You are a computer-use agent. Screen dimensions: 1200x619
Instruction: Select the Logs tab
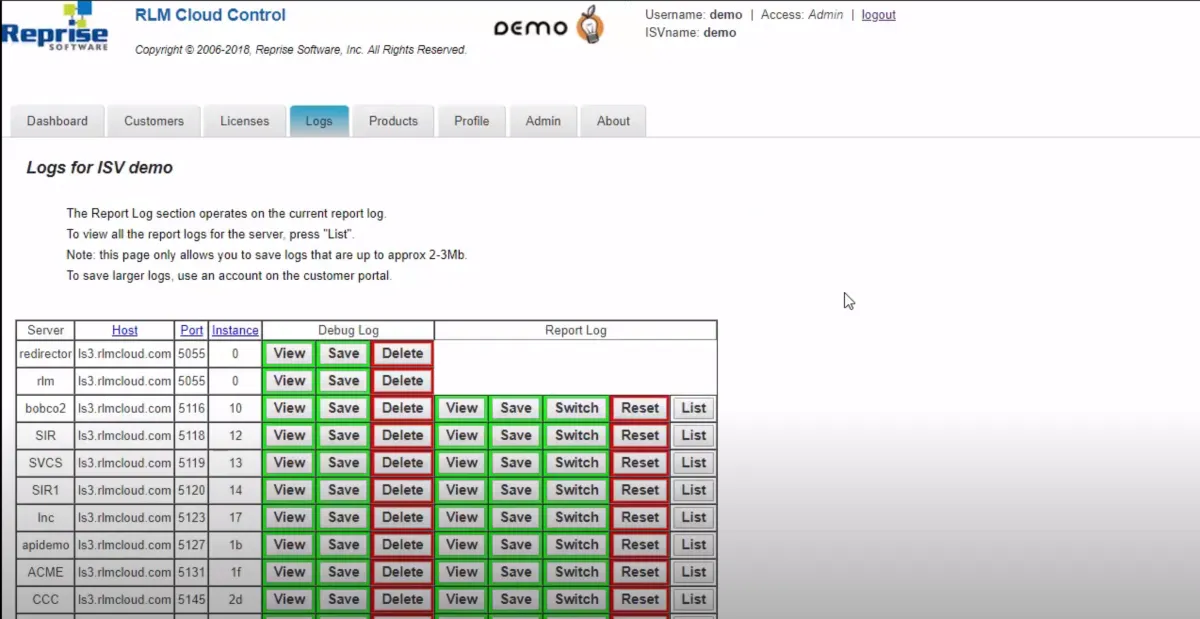(319, 121)
